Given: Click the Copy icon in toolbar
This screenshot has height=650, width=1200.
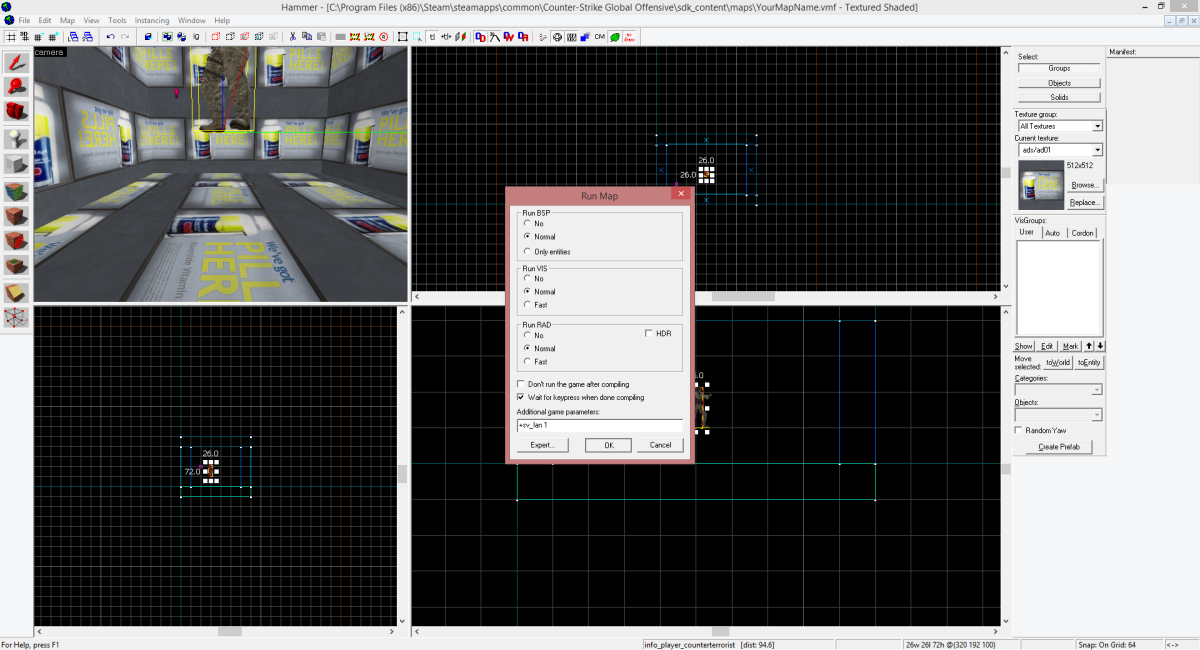Looking at the screenshot, I should coord(307,36).
